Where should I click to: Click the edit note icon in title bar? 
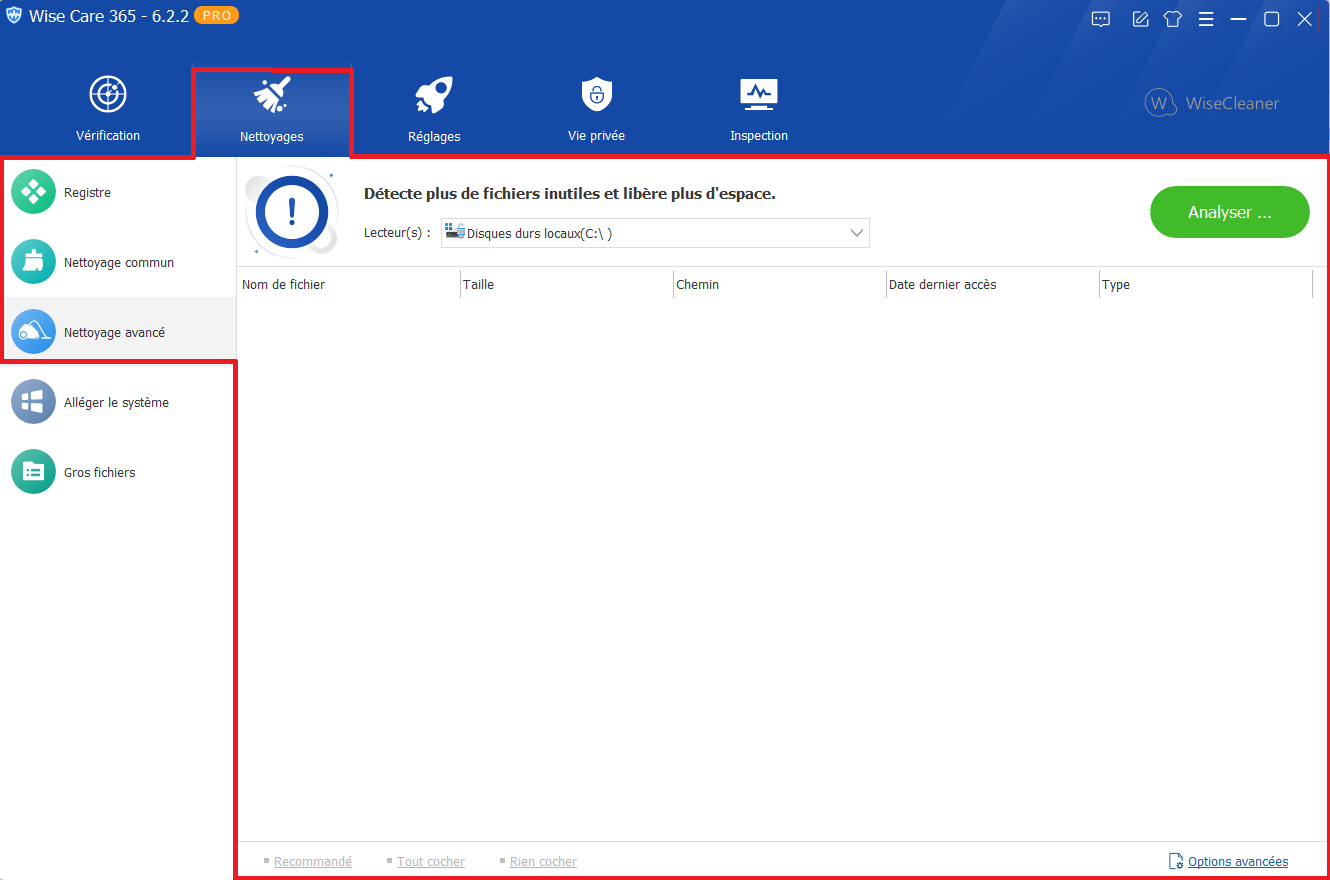1140,19
